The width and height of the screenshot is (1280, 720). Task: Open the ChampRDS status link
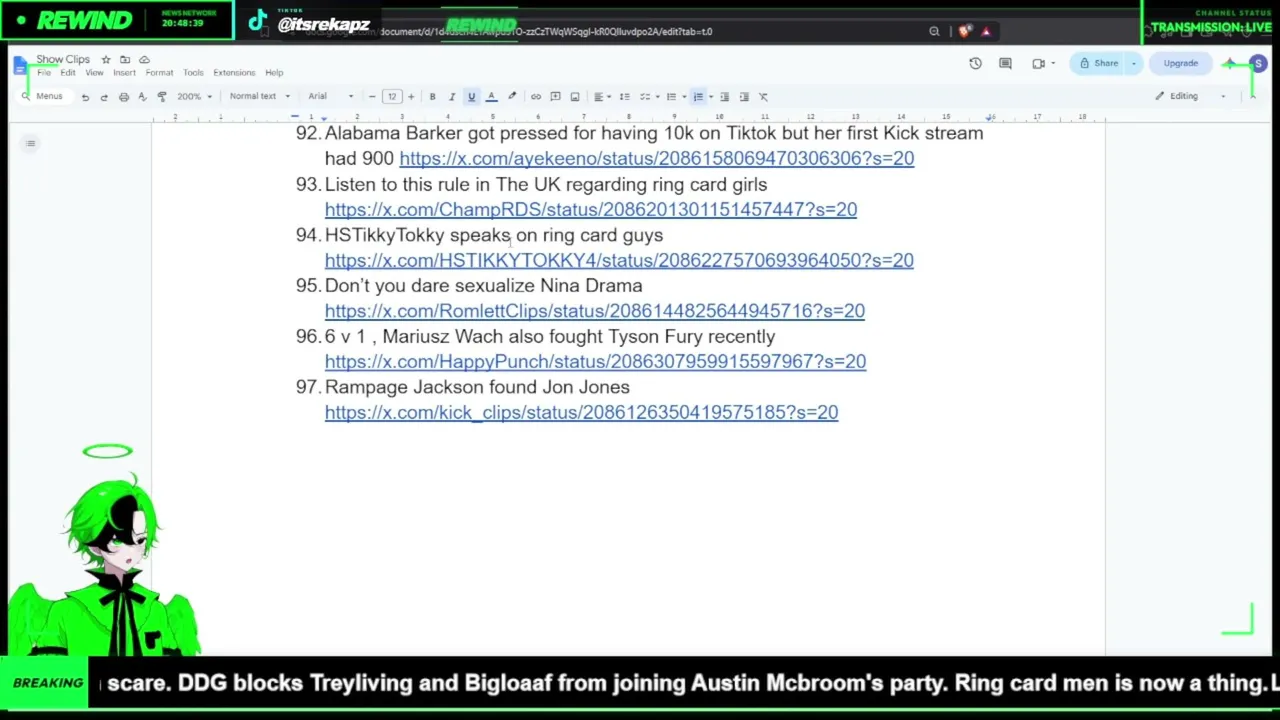pyautogui.click(x=591, y=209)
